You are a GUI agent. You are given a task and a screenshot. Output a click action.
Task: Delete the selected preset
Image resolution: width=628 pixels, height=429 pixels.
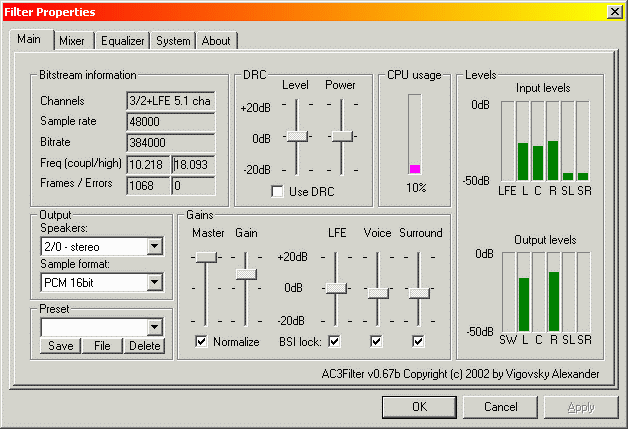[x=143, y=346]
